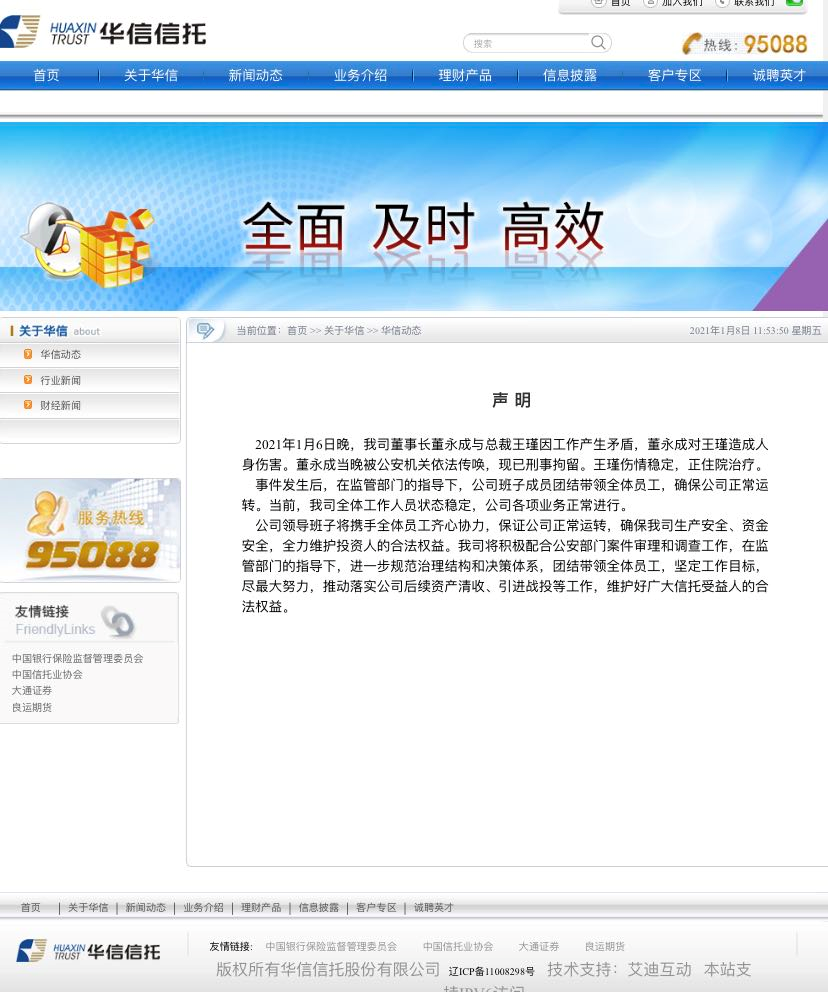Click the green icon at top right corner

pos(794,4)
